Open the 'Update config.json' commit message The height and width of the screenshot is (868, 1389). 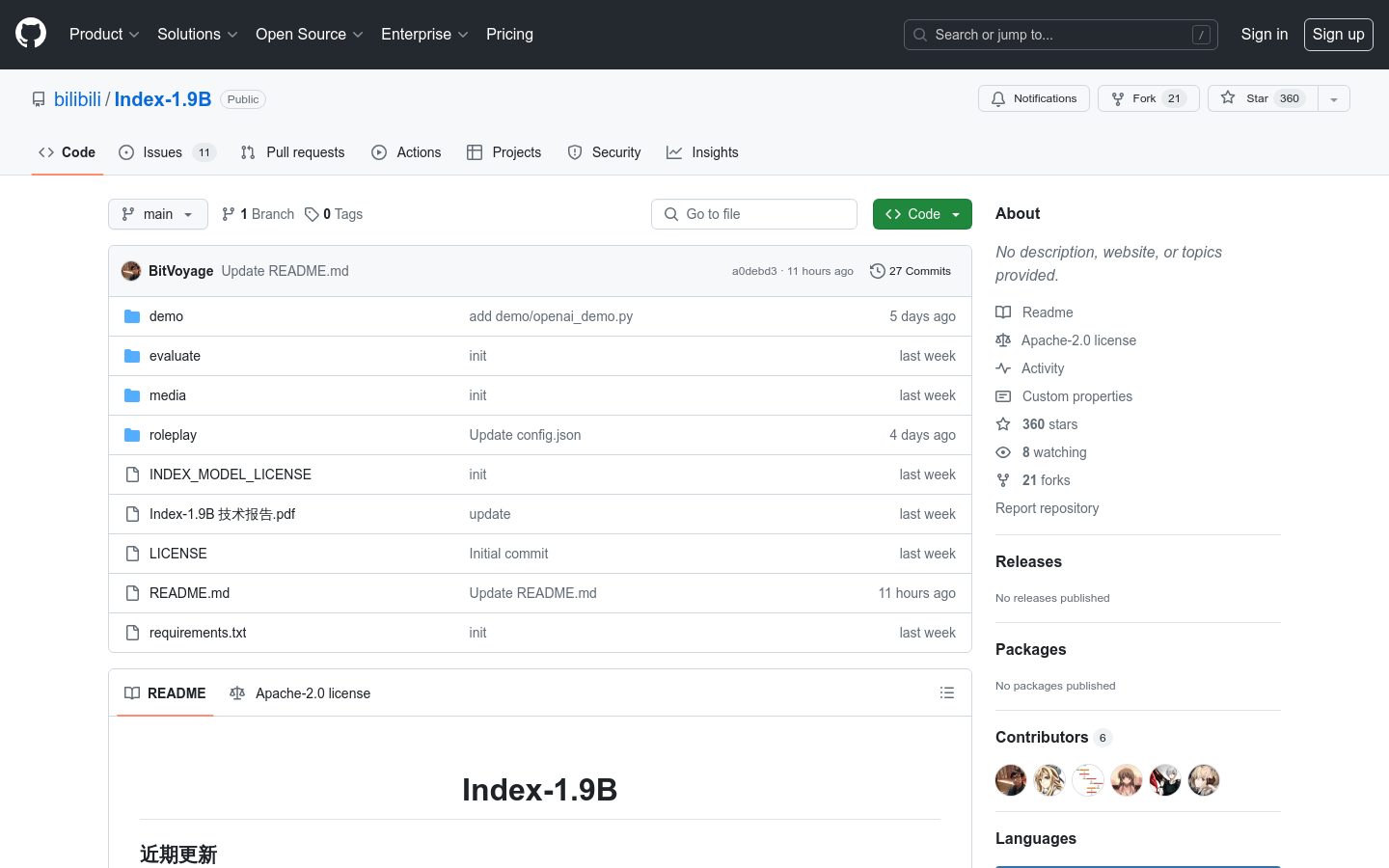coord(525,435)
